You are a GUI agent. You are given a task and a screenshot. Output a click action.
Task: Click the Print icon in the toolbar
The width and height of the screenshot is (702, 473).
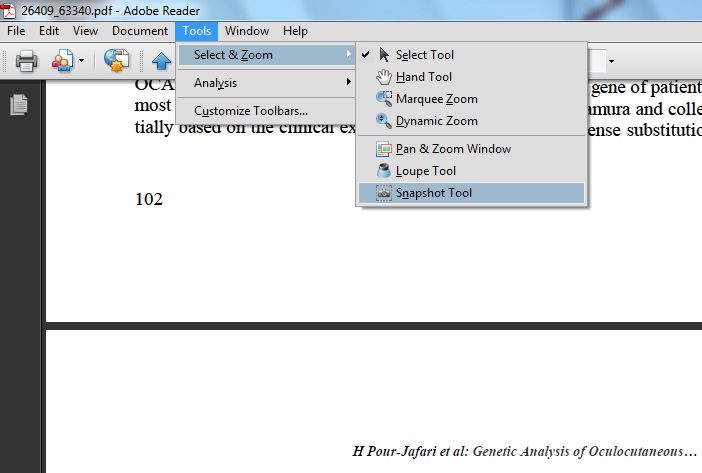point(26,62)
